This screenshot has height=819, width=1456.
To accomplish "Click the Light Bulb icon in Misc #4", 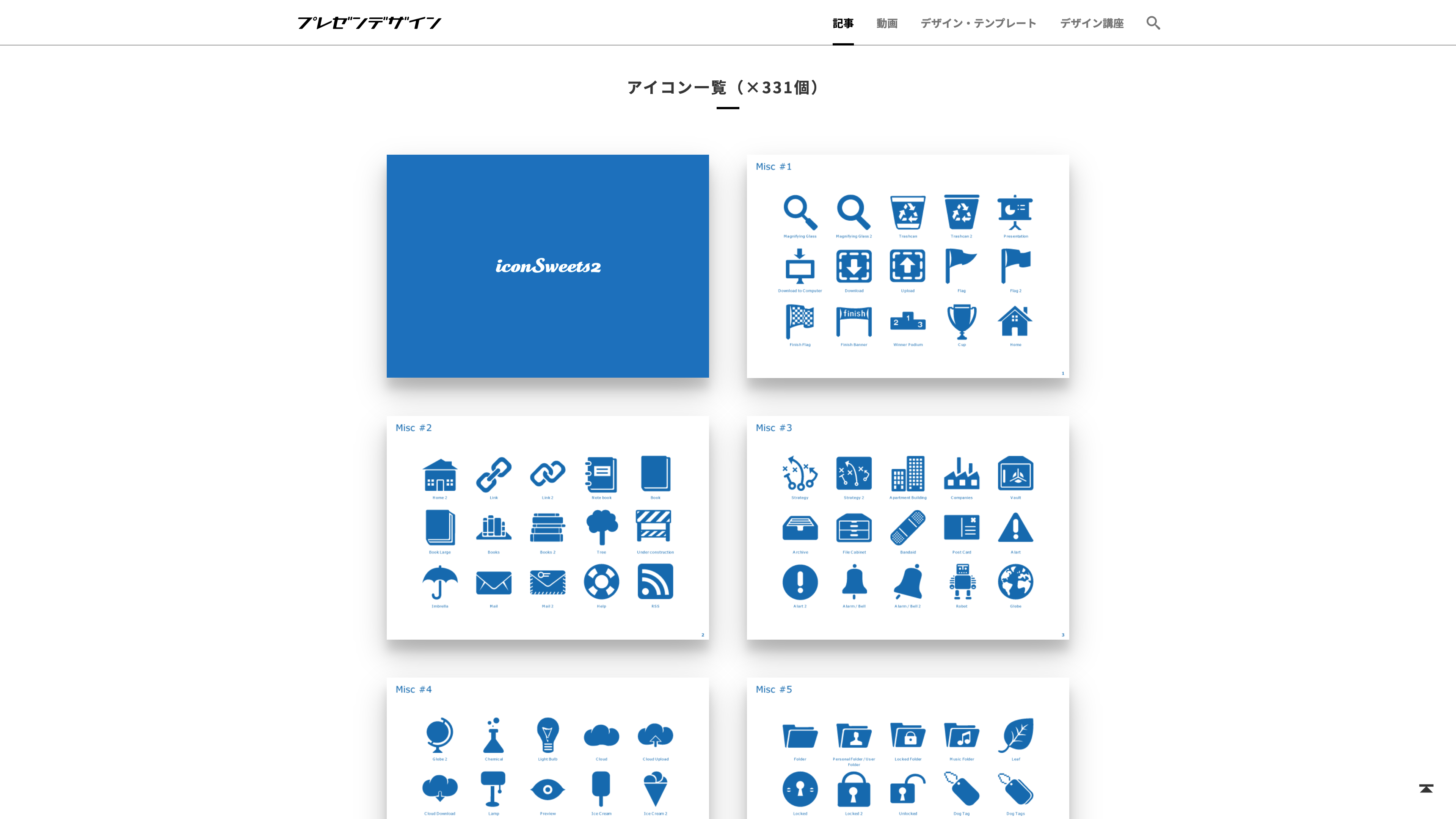I will pyautogui.click(x=548, y=735).
